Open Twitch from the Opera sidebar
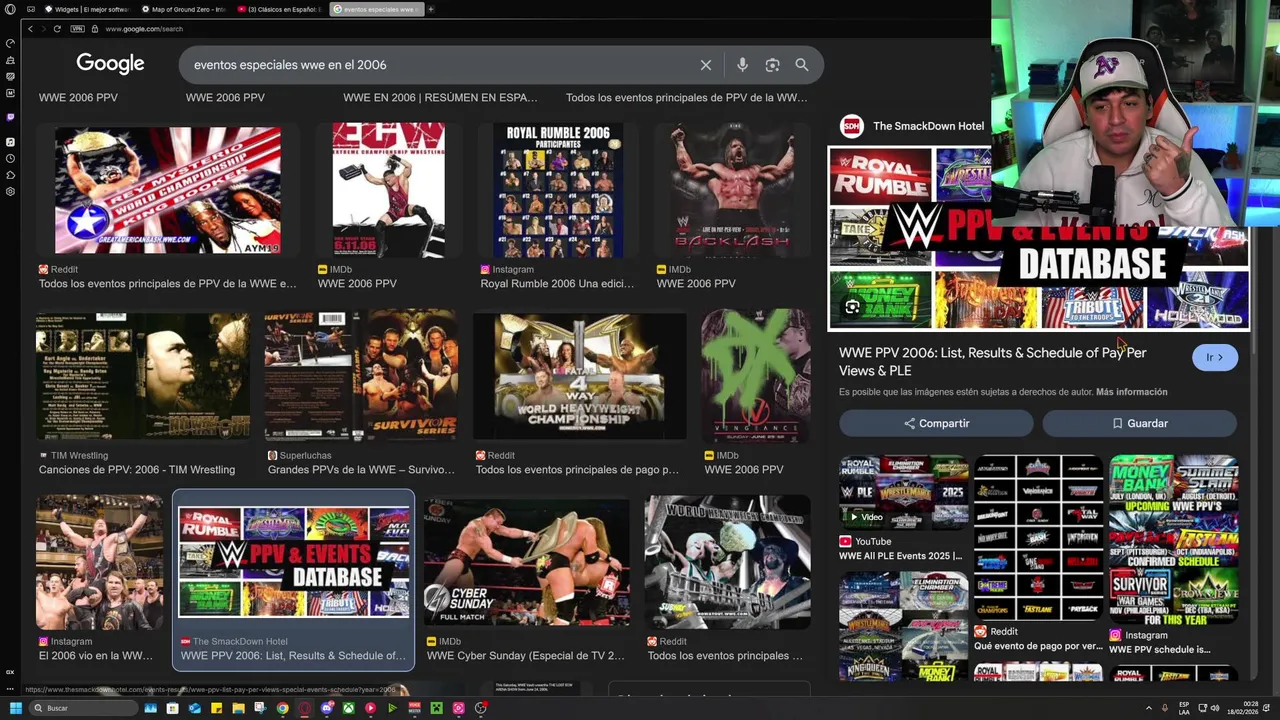Screen dimensions: 1280x720 [x=10, y=117]
